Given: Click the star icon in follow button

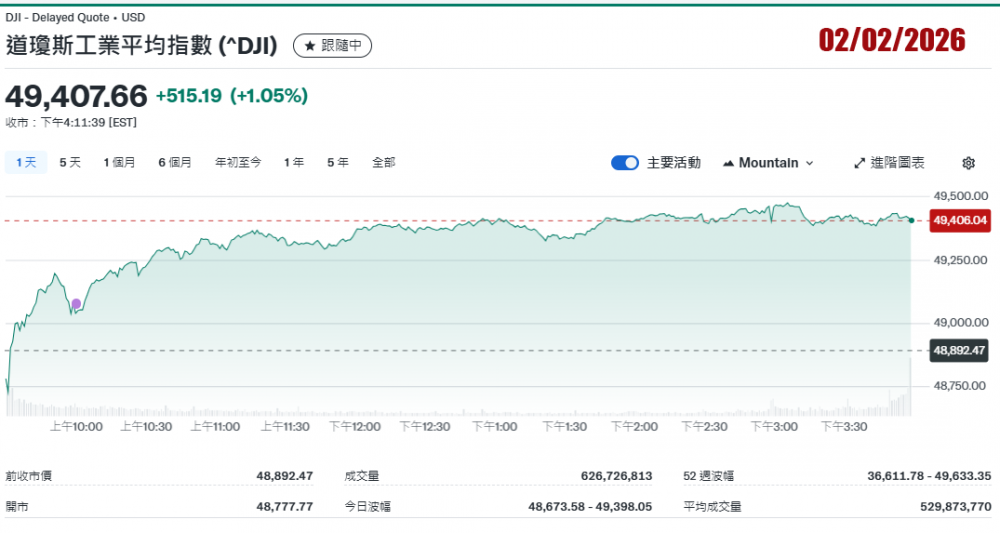Looking at the screenshot, I should (x=310, y=46).
